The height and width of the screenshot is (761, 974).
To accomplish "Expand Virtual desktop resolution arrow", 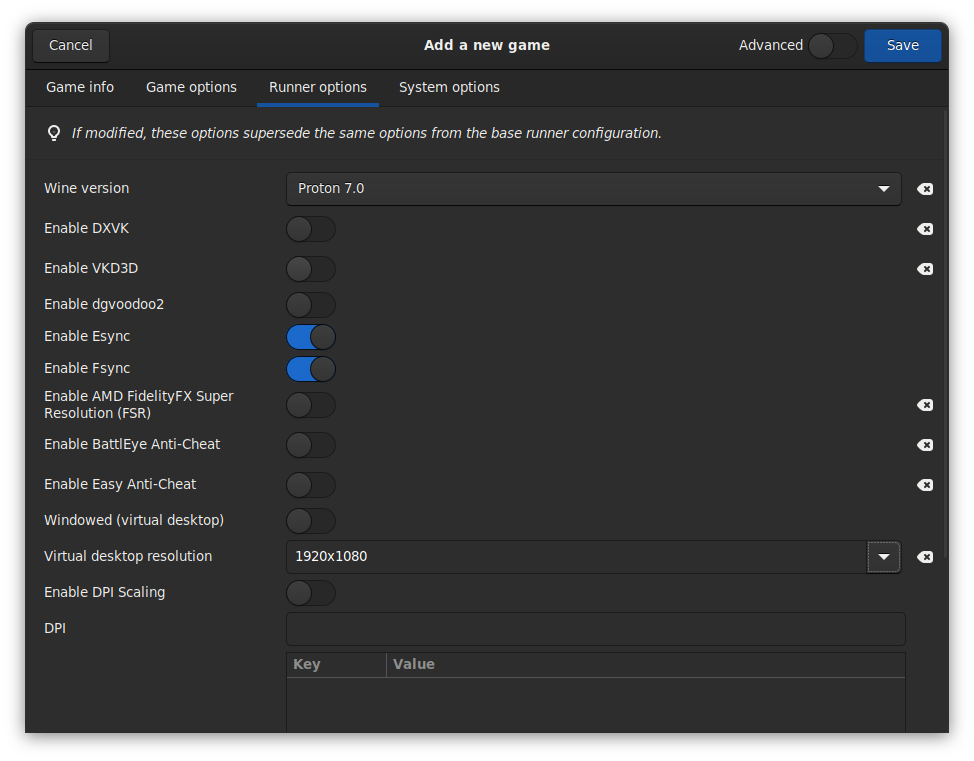I will [x=884, y=557].
